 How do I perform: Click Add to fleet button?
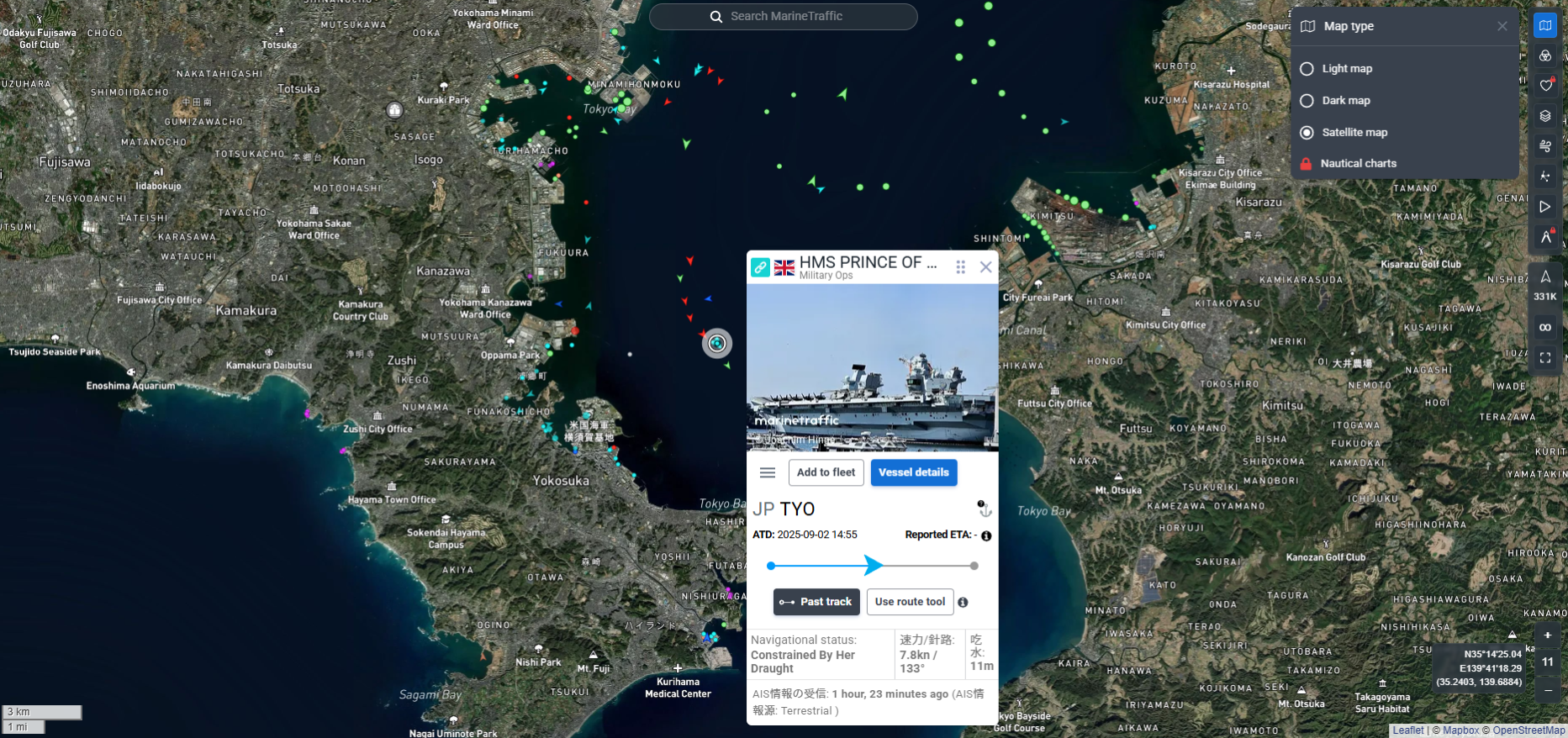click(x=826, y=472)
